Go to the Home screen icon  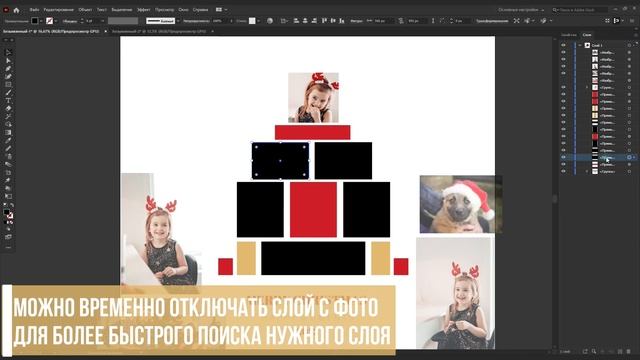16,10
